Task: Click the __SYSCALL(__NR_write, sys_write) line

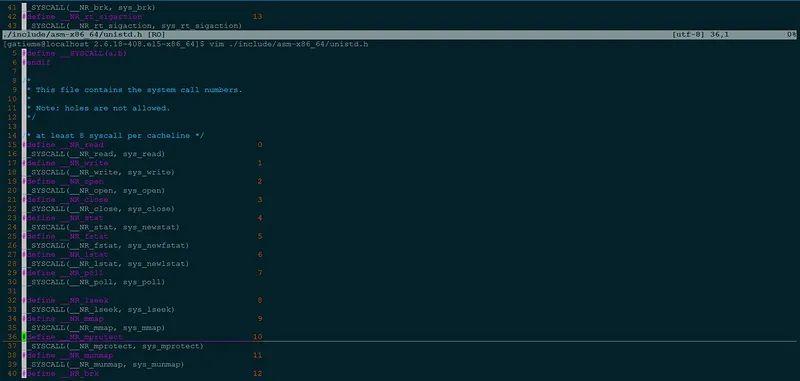Action: point(101,172)
